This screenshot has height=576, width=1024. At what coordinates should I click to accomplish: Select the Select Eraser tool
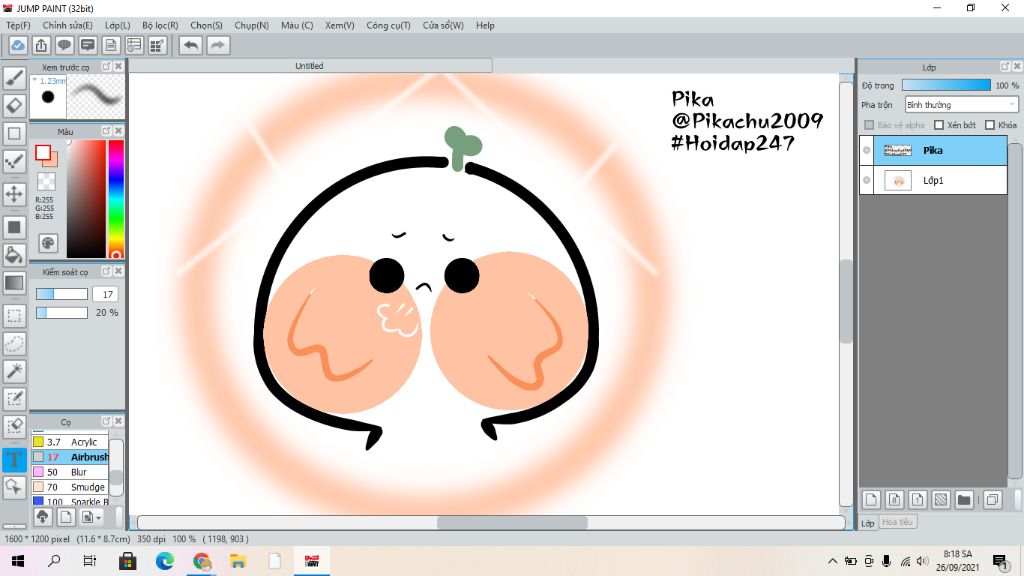click(14, 426)
